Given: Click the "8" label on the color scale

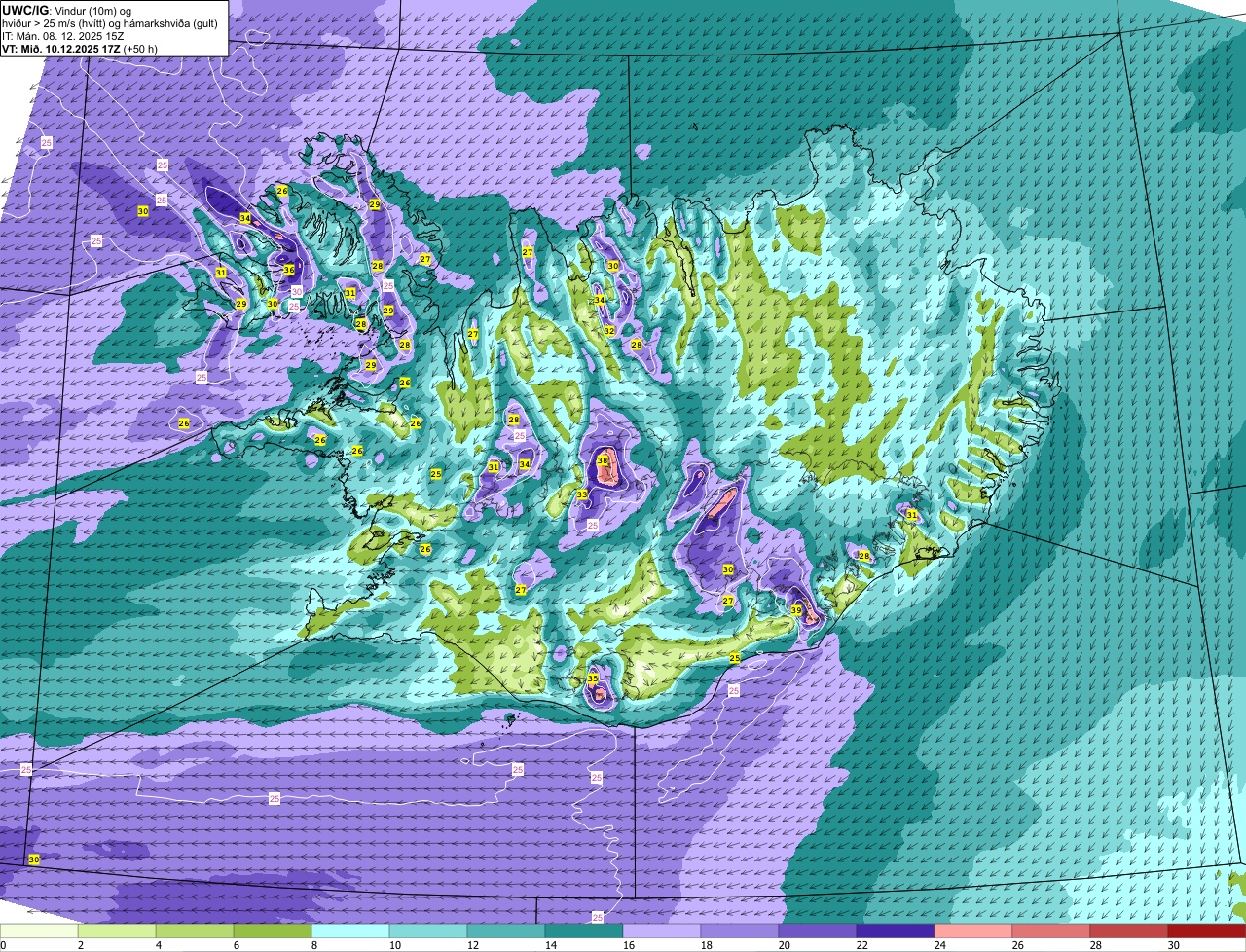Looking at the screenshot, I should pos(313,945).
